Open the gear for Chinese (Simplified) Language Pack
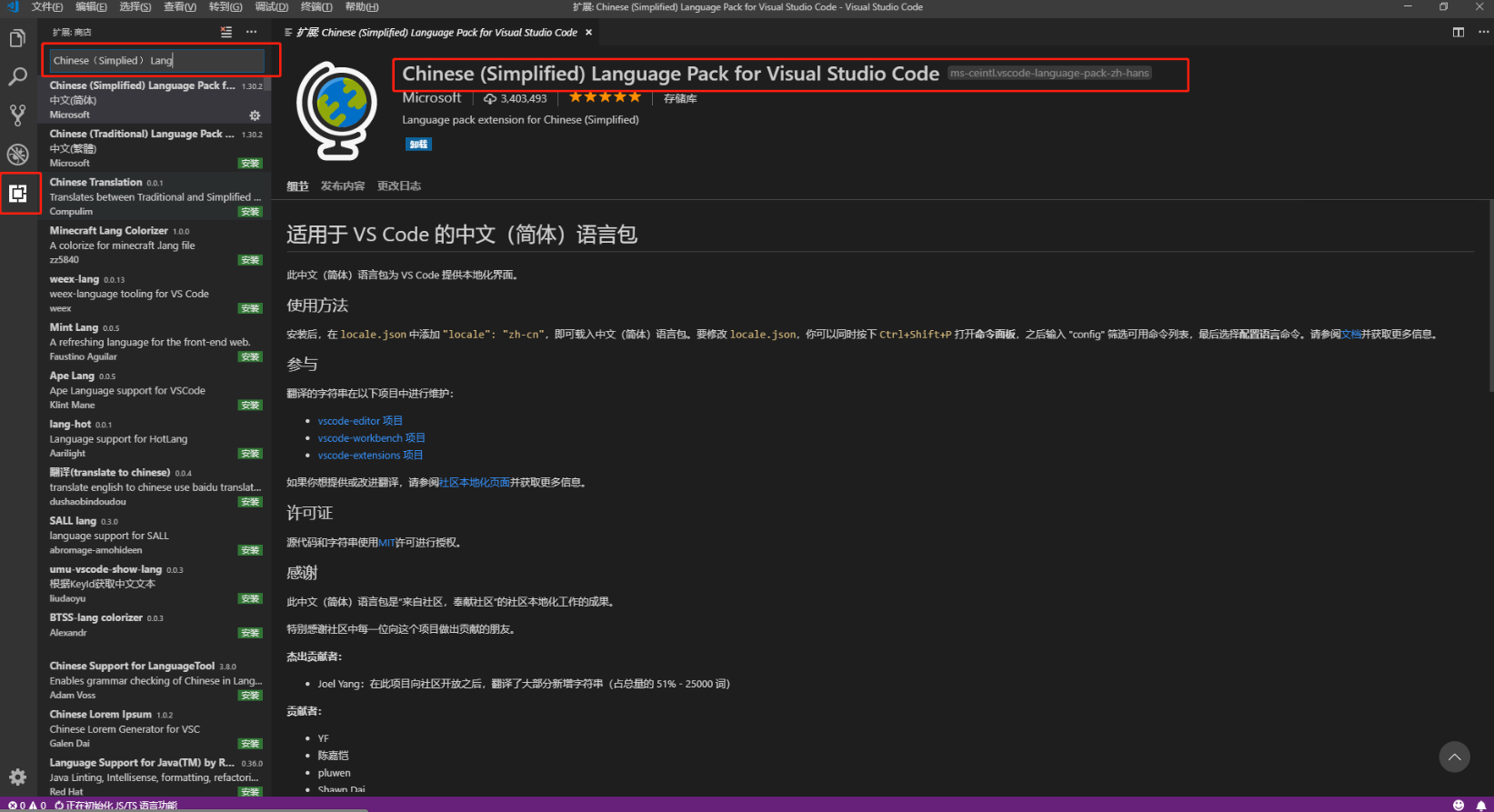 point(255,115)
